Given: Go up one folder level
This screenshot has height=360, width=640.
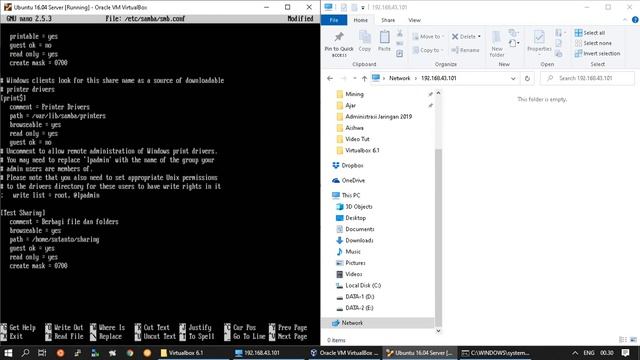Looking at the screenshot, I should click(364, 78).
